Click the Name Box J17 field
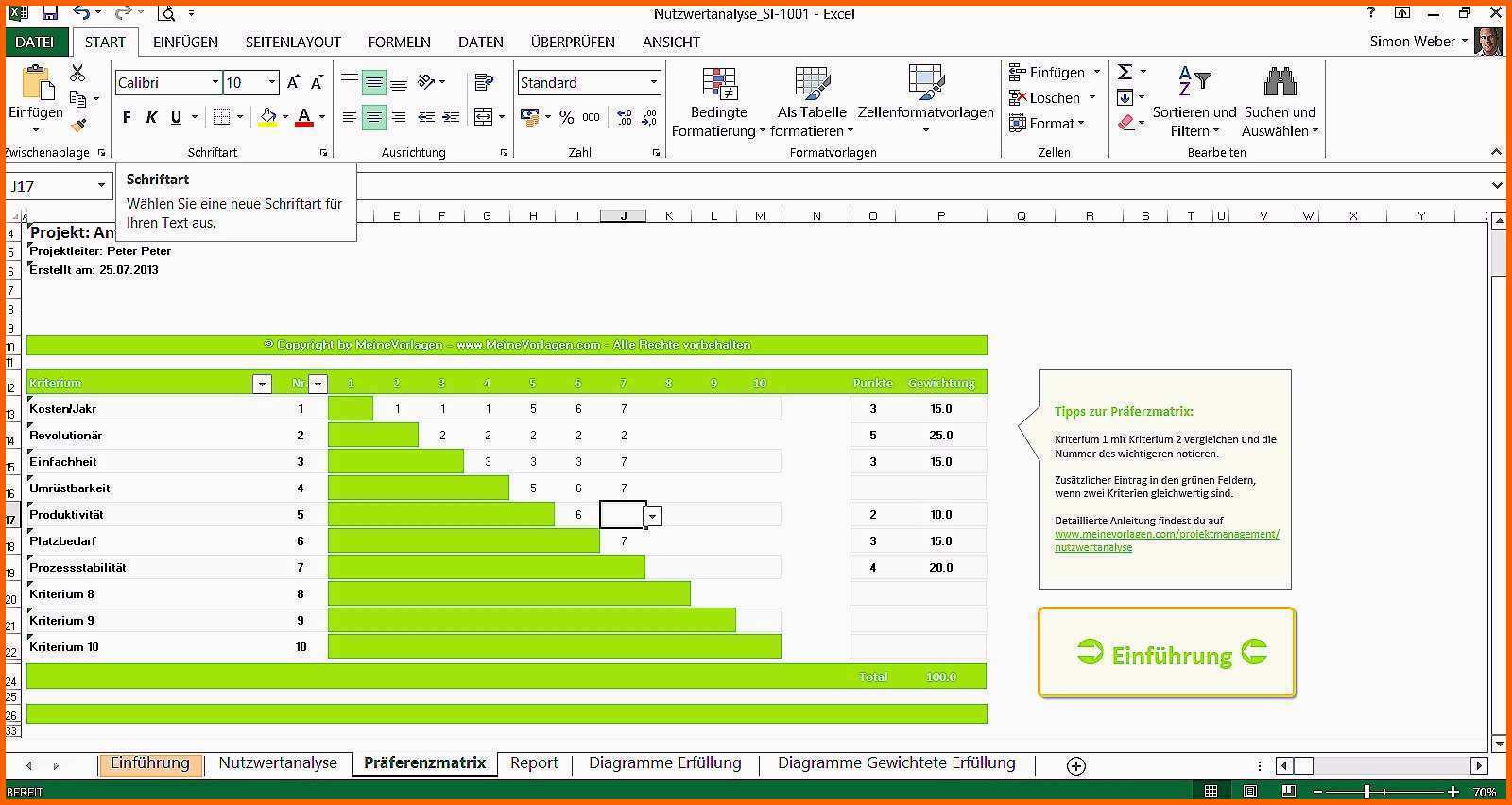Viewport: 1512px width, 805px height. (50, 186)
